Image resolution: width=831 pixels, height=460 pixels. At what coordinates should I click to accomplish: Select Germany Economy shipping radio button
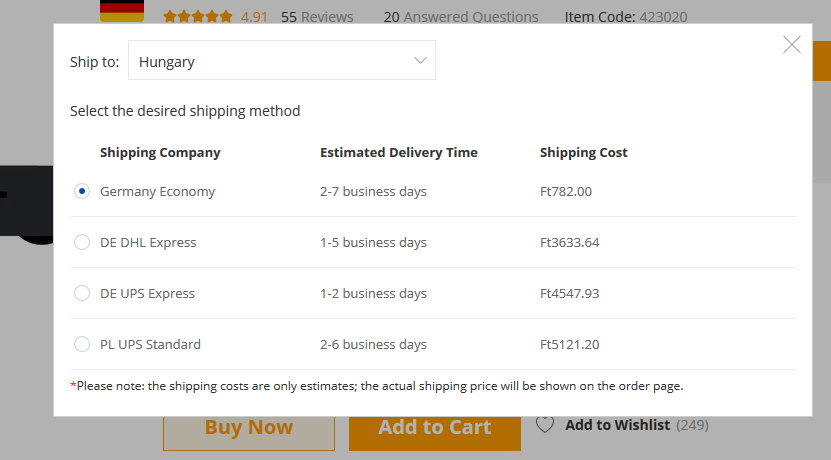click(x=82, y=191)
